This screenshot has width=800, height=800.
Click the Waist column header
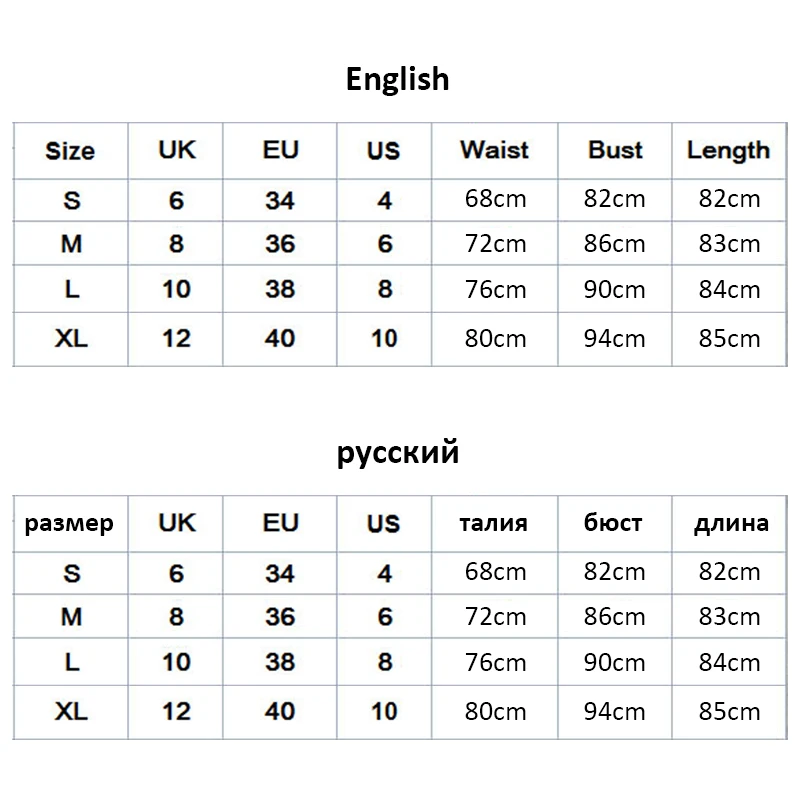494,150
